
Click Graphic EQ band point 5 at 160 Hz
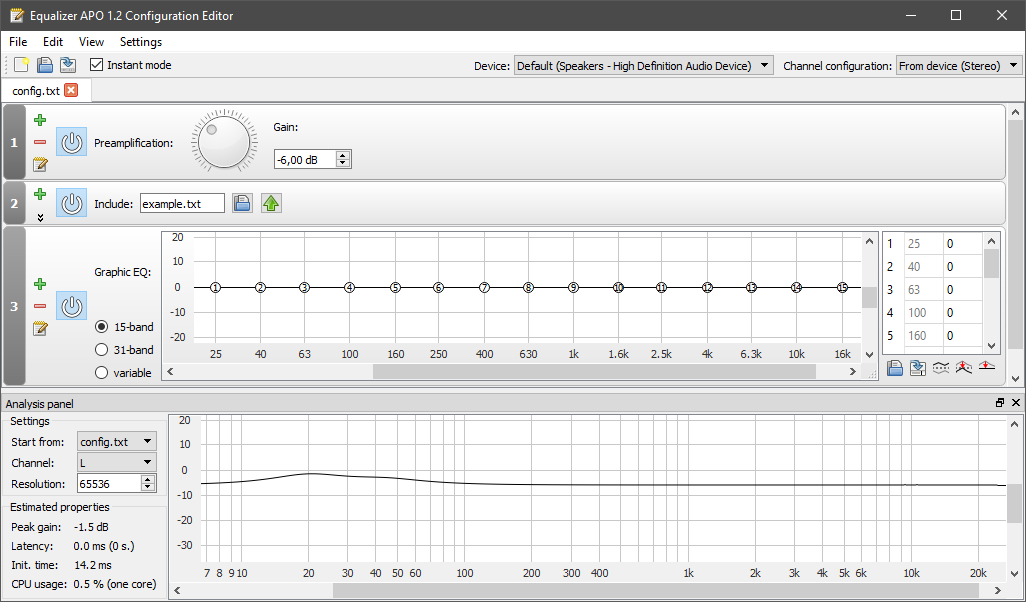(395, 287)
